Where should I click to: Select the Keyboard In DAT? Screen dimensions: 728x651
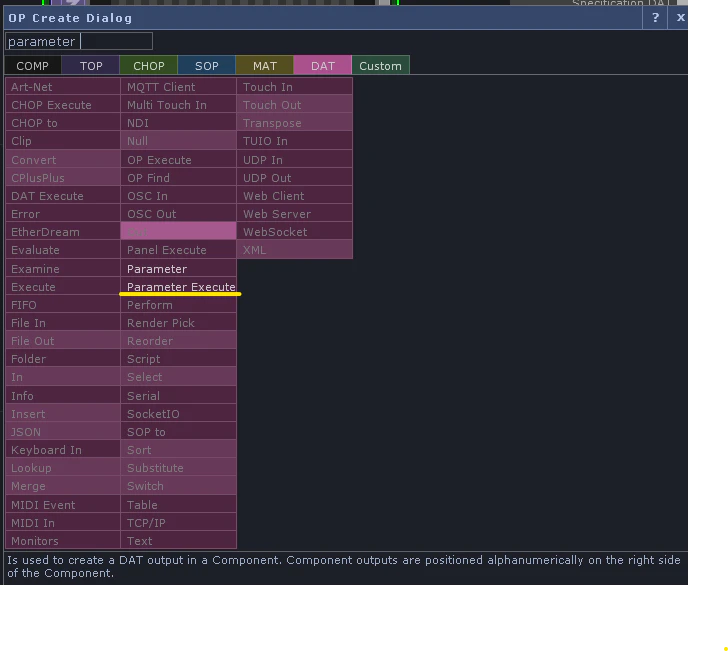63,450
